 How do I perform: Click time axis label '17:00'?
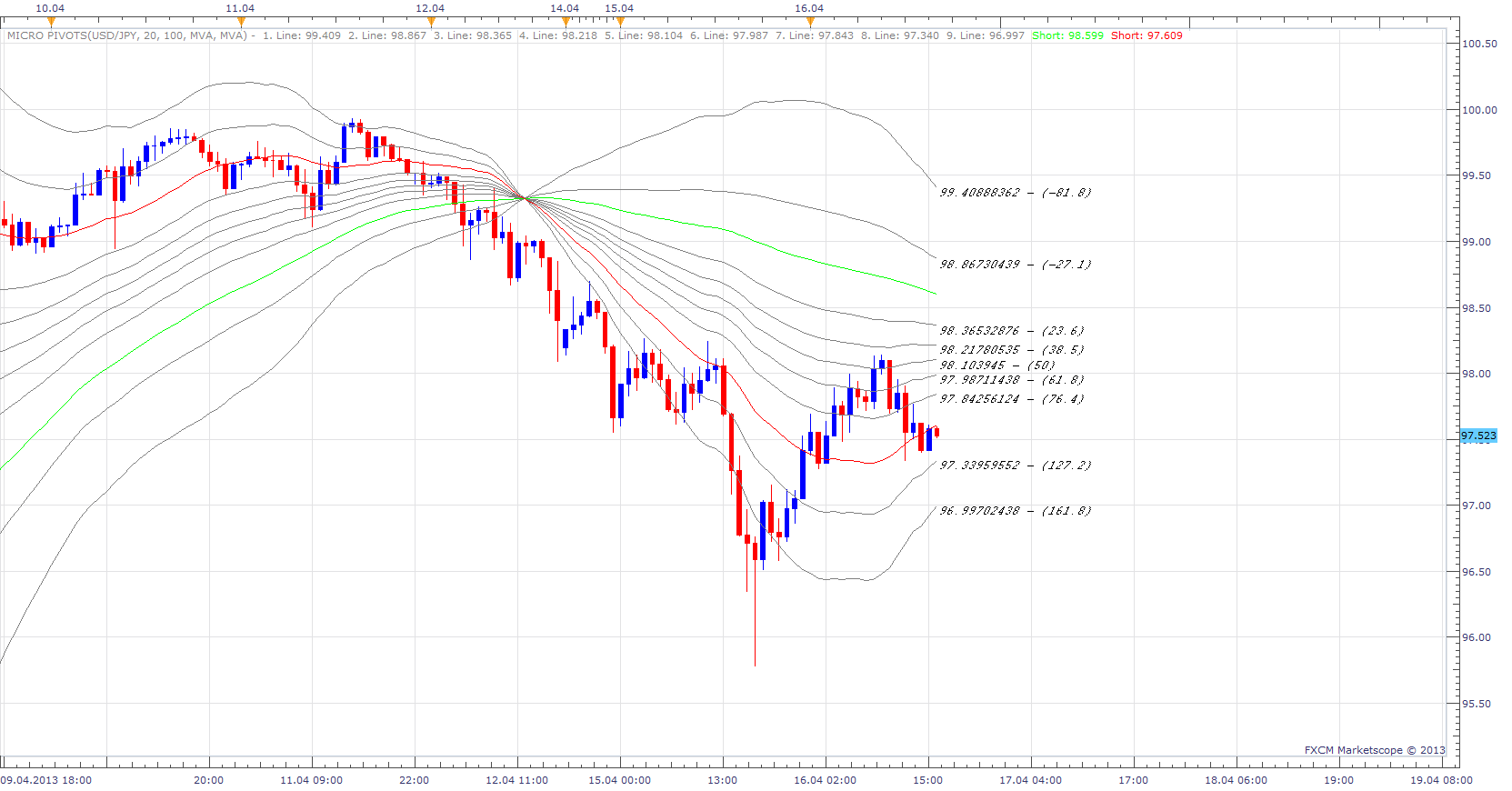pyautogui.click(x=1134, y=780)
